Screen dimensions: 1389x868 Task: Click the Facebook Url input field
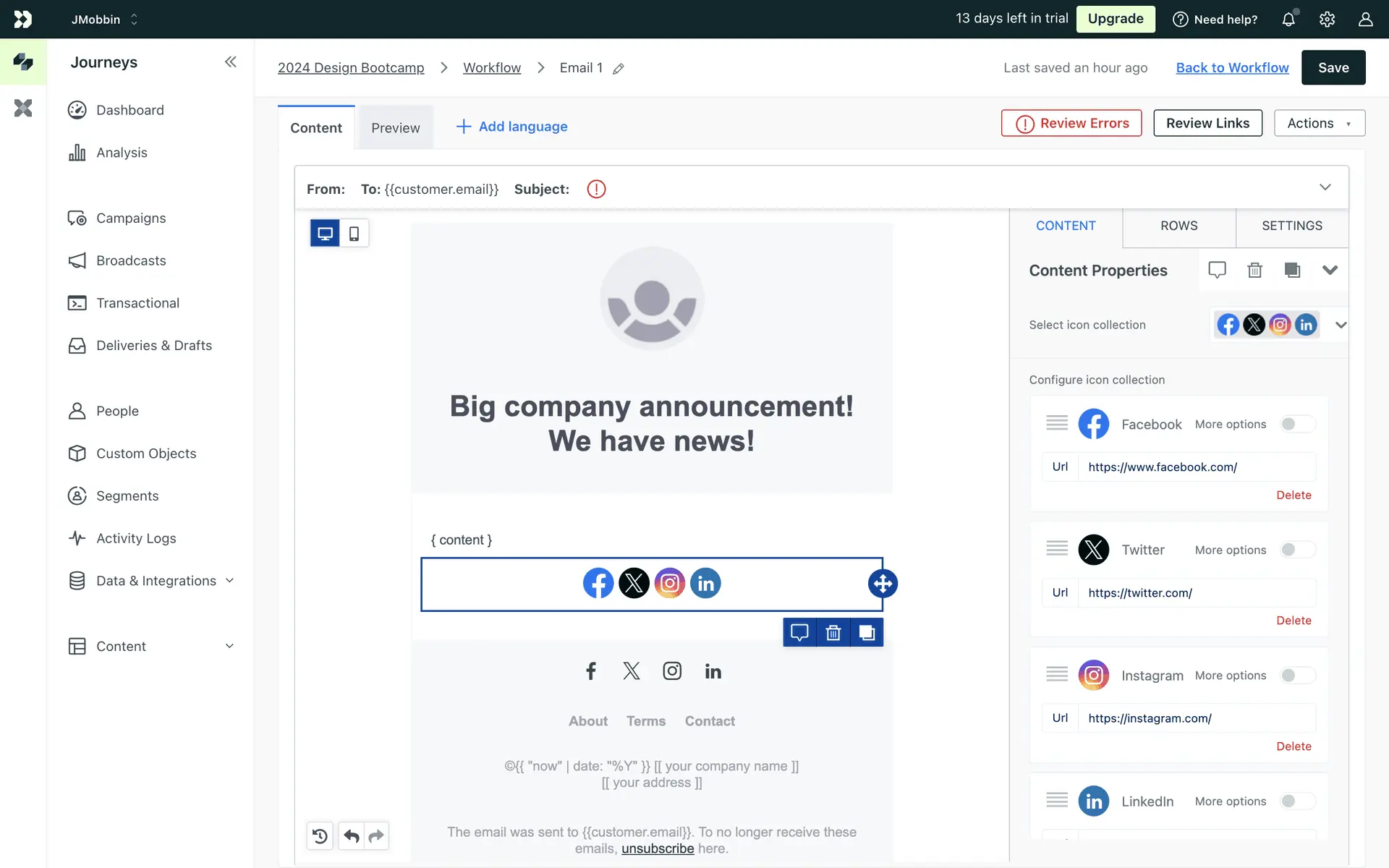tap(1197, 467)
